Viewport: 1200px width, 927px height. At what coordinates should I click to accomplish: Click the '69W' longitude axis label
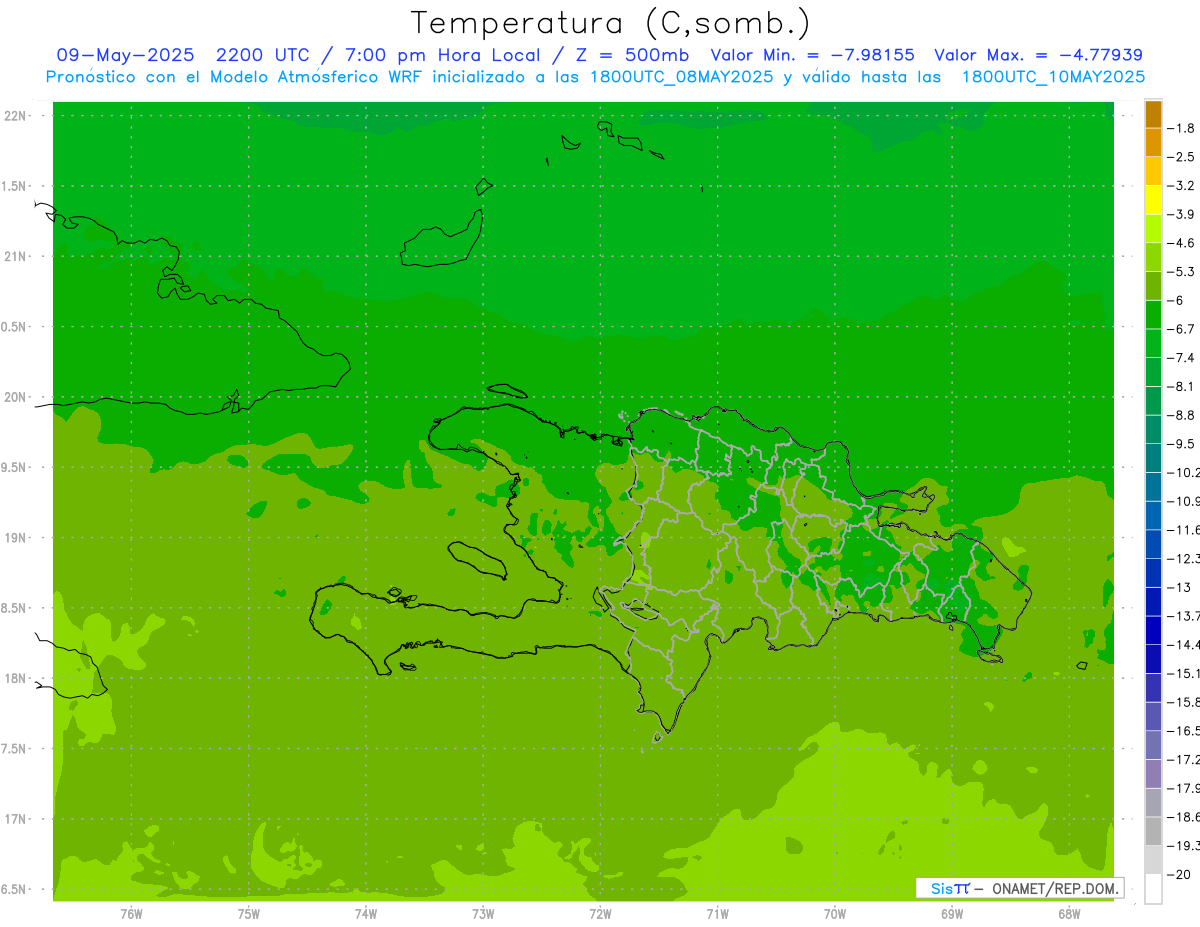pyautogui.click(x=952, y=914)
